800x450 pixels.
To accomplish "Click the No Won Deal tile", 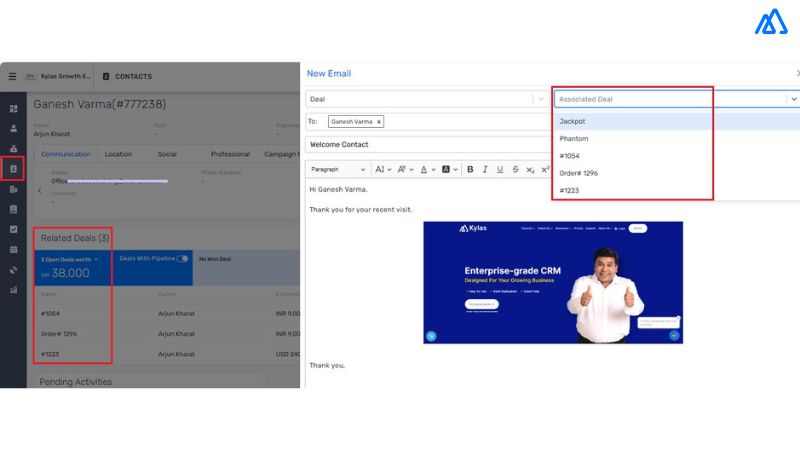I will tap(246, 267).
